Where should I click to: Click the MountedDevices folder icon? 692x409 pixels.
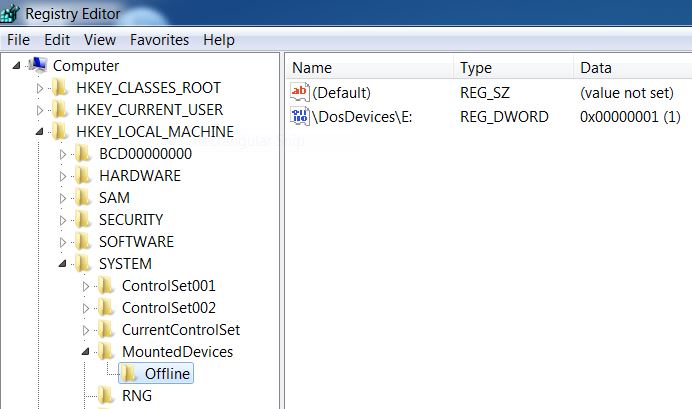click(x=105, y=352)
